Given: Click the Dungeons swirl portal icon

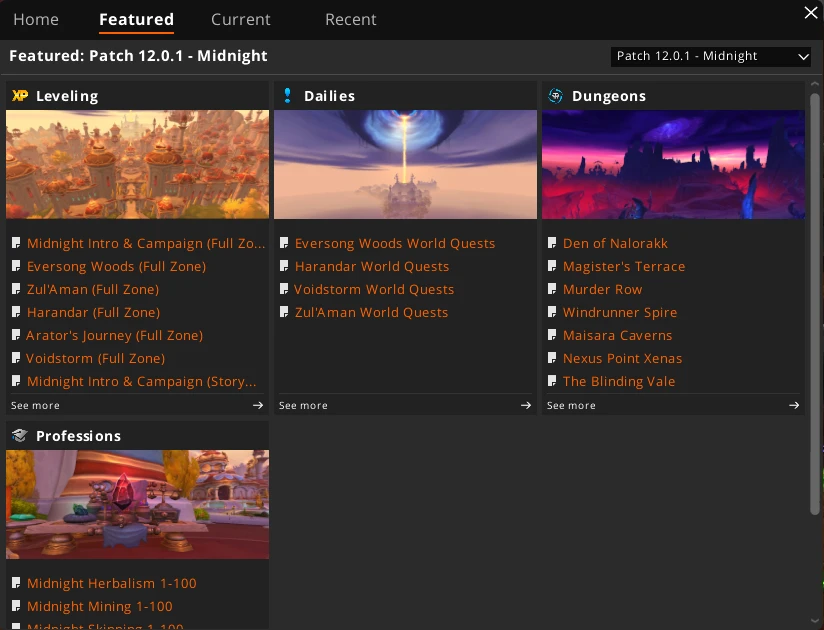Looking at the screenshot, I should (555, 96).
